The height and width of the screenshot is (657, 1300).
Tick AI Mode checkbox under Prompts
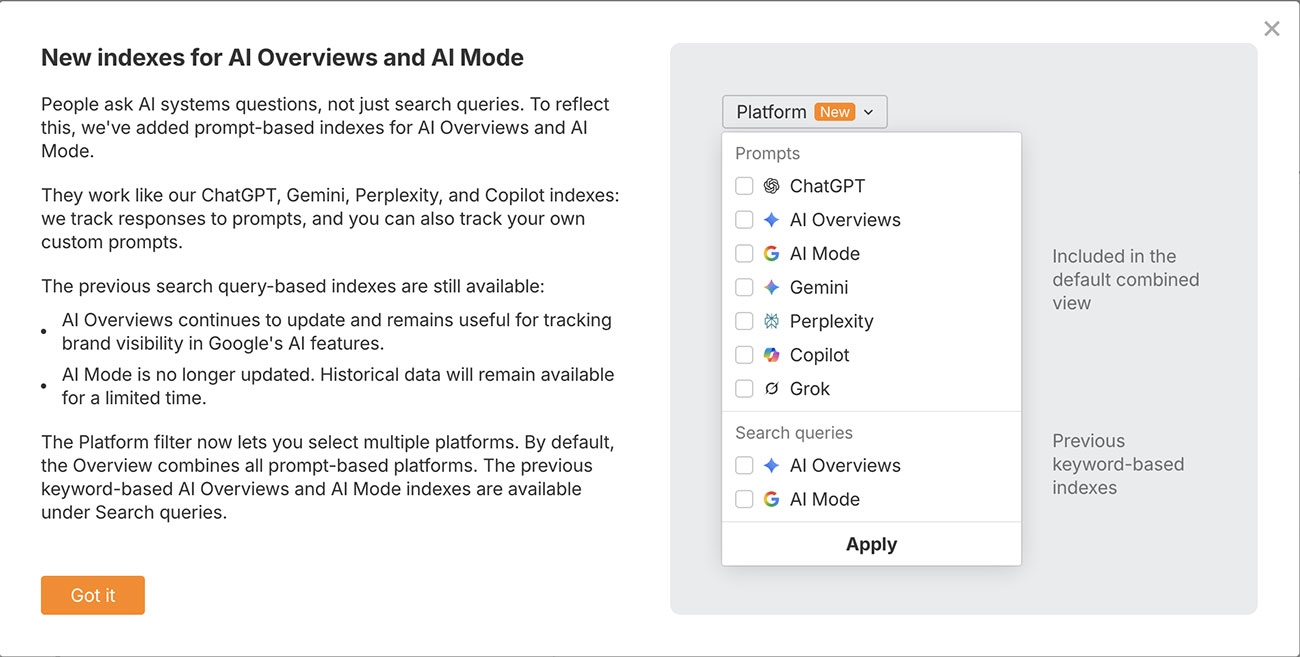click(744, 254)
